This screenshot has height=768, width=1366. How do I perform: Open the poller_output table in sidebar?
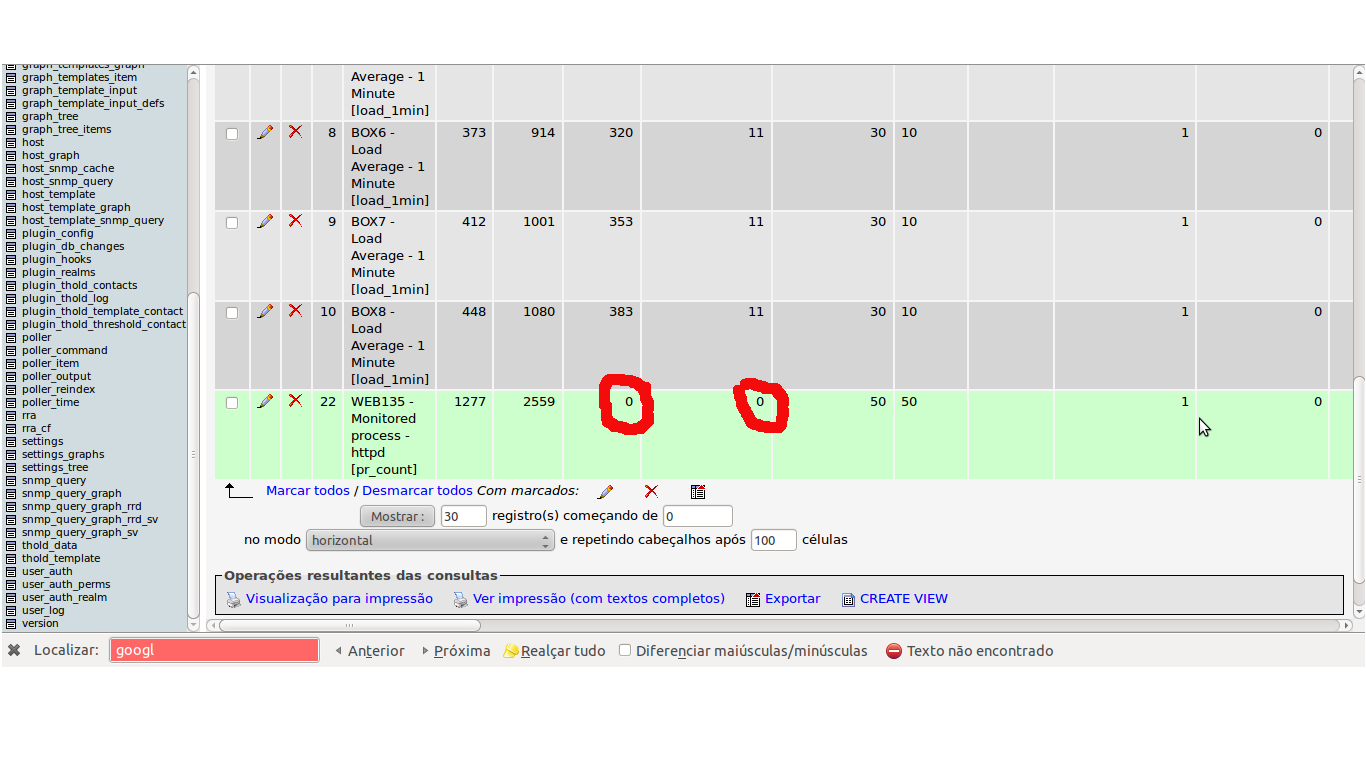tap(56, 376)
